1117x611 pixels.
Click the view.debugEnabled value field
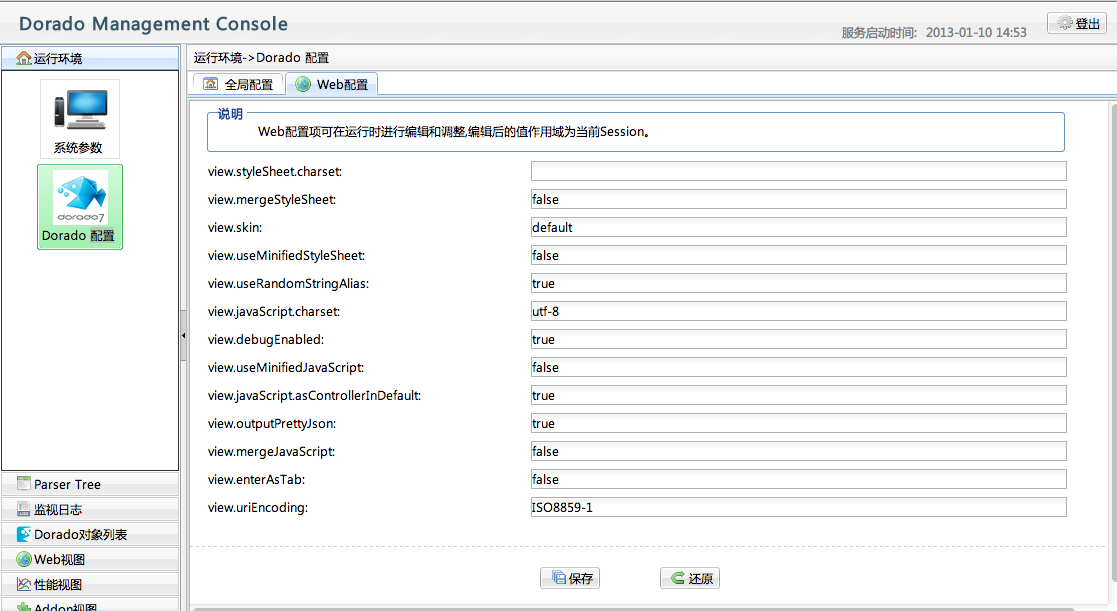click(798, 339)
